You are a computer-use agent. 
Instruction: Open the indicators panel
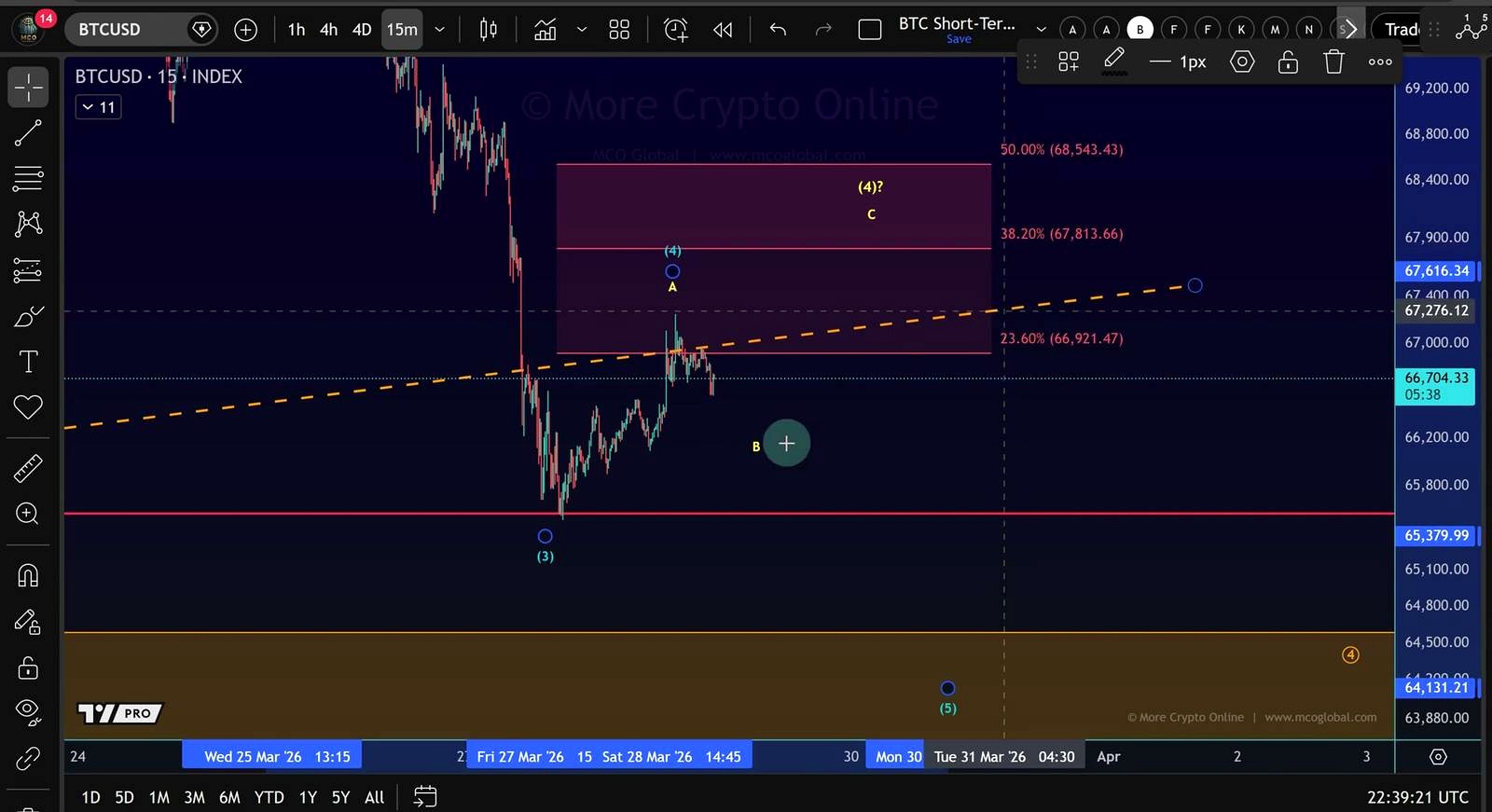[546, 30]
